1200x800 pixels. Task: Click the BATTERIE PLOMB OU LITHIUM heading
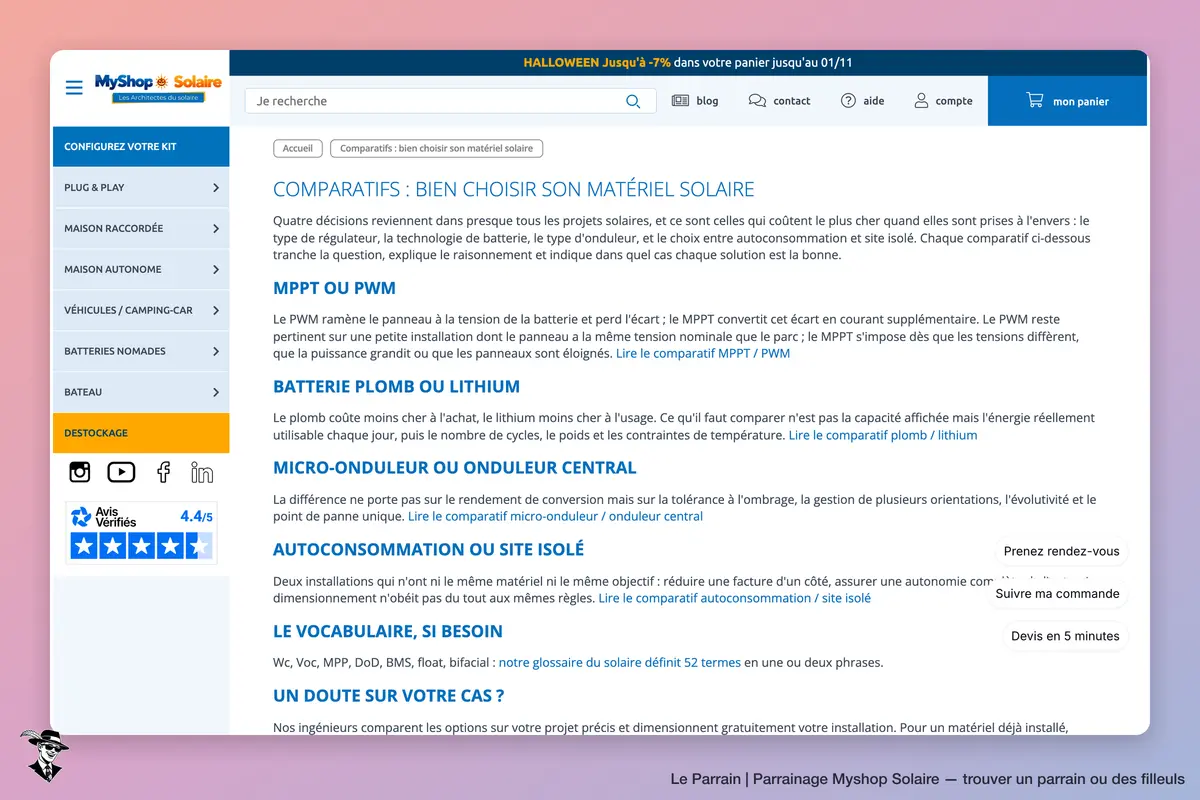pyautogui.click(x=397, y=386)
